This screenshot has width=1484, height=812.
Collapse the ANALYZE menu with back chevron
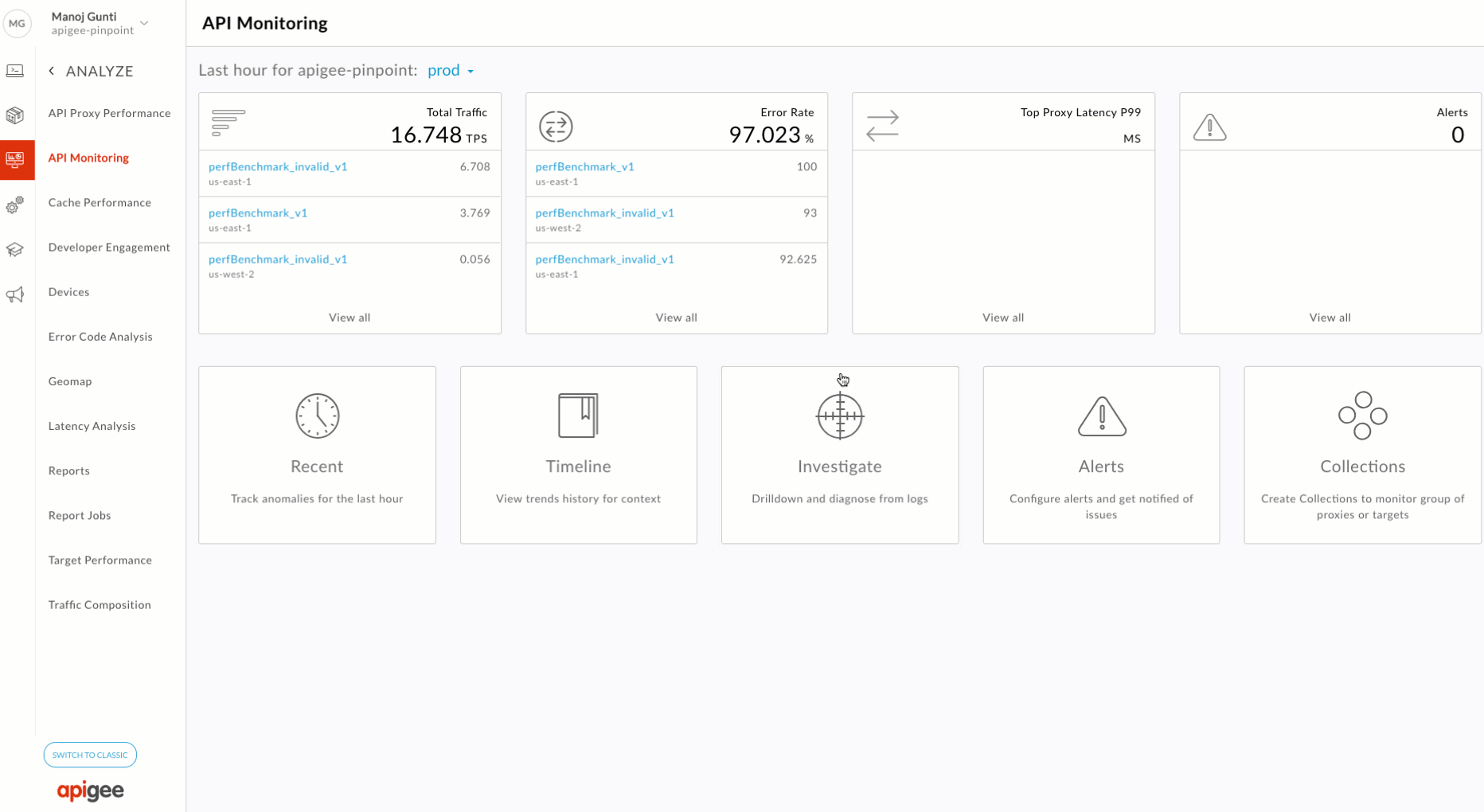52,71
